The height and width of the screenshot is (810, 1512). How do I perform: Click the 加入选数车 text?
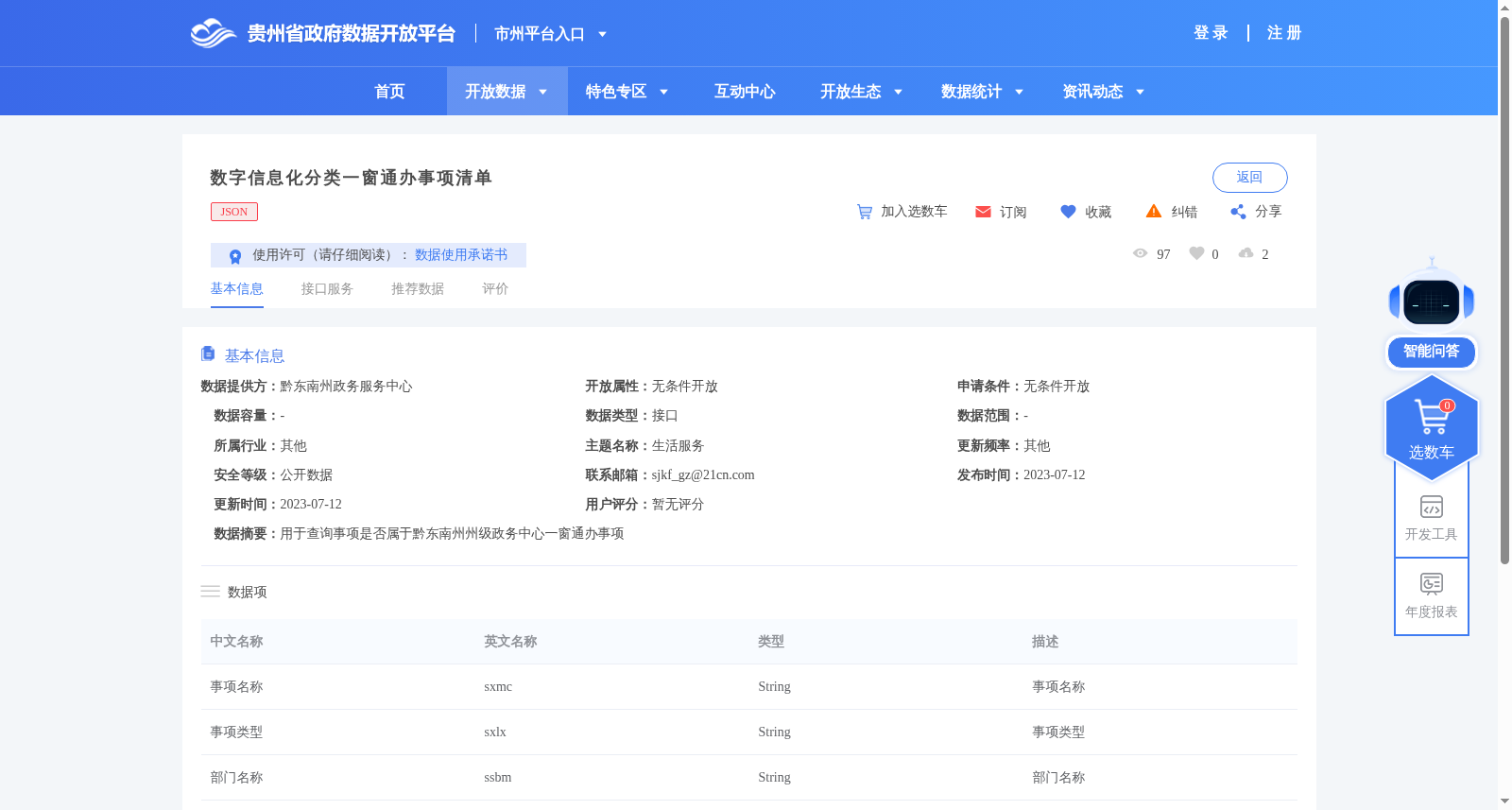click(x=914, y=212)
